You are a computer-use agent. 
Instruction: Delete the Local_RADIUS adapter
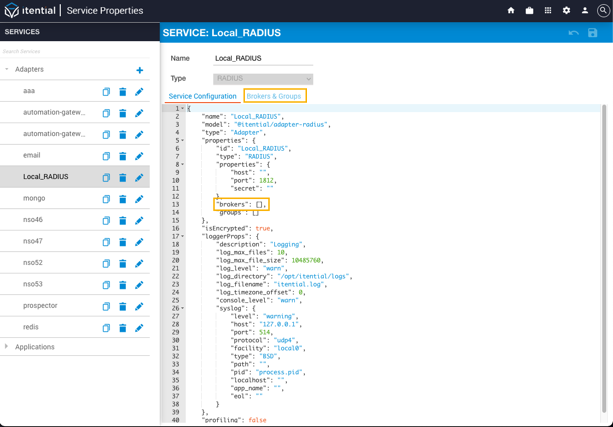123,178
